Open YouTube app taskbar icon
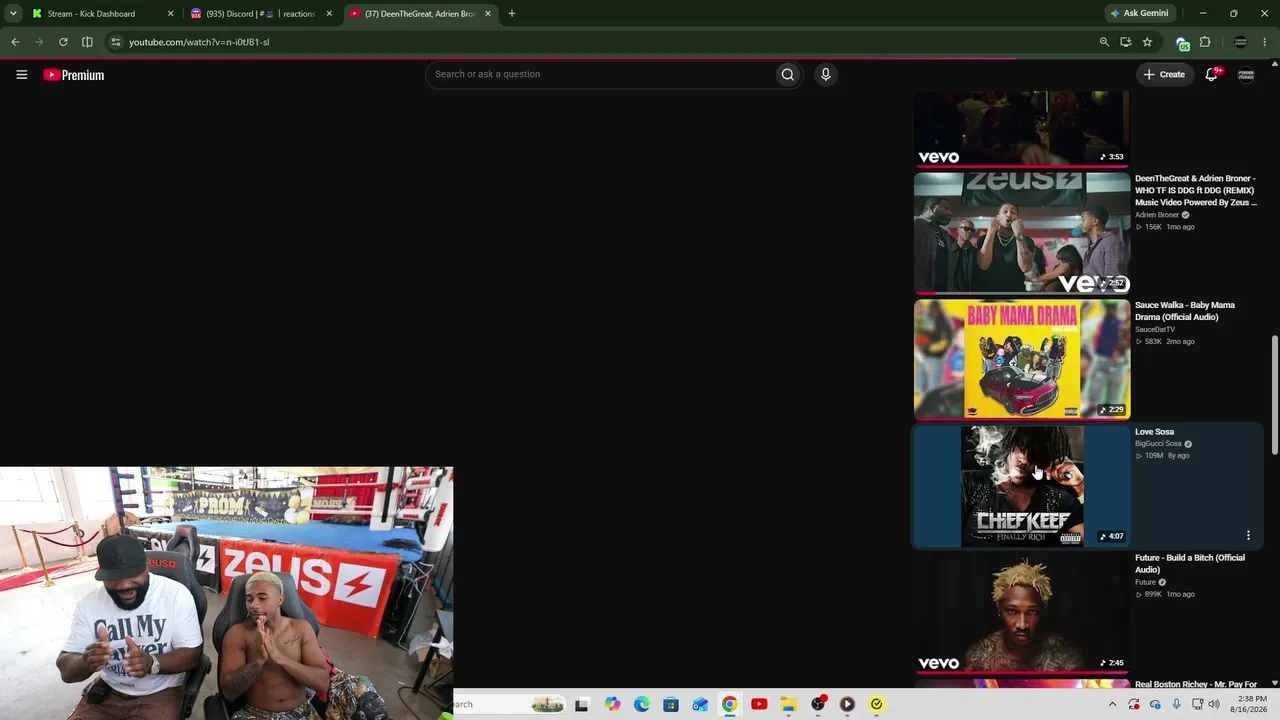 (x=759, y=704)
